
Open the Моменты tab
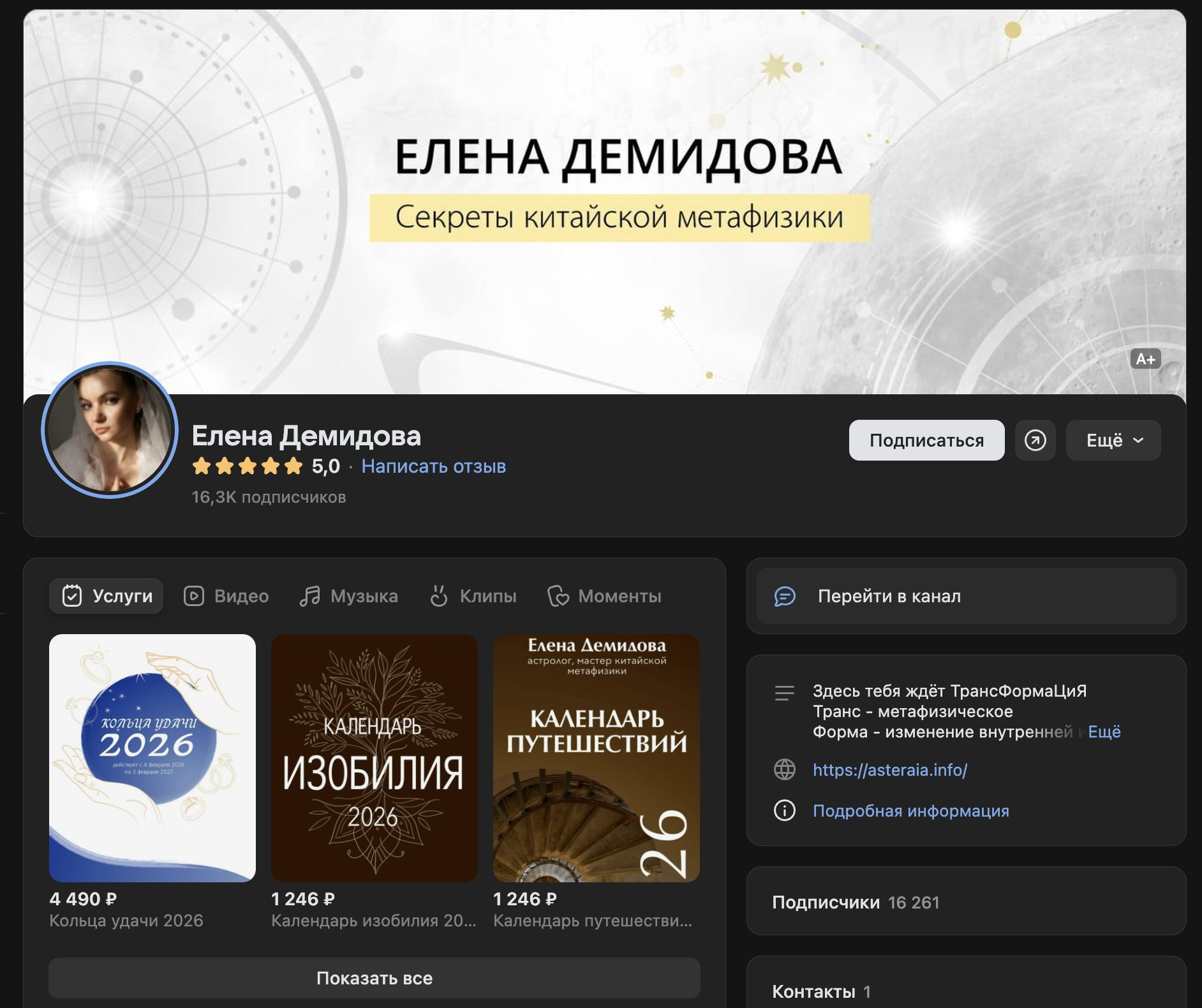[604, 596]
